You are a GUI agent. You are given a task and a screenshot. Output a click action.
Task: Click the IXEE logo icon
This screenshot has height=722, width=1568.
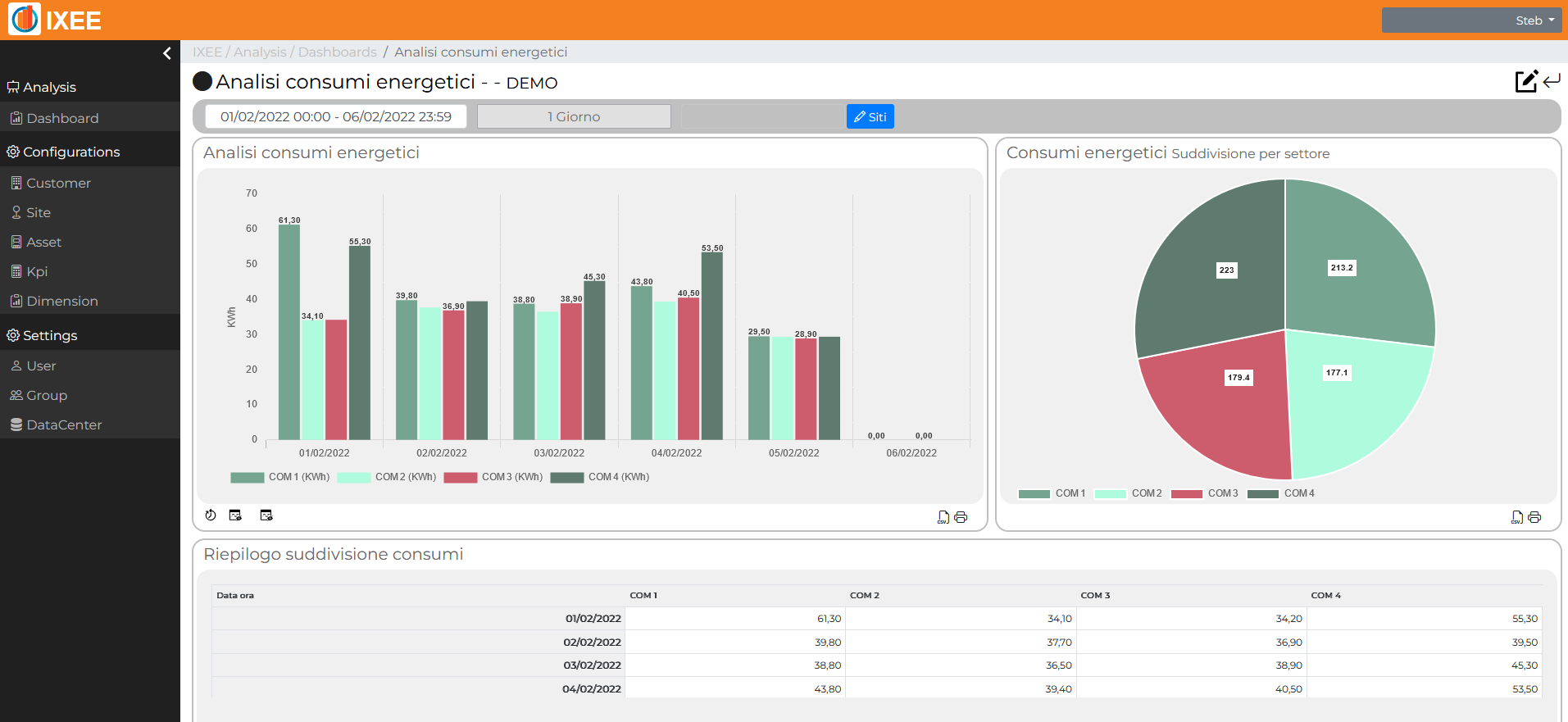click(25, 20)
